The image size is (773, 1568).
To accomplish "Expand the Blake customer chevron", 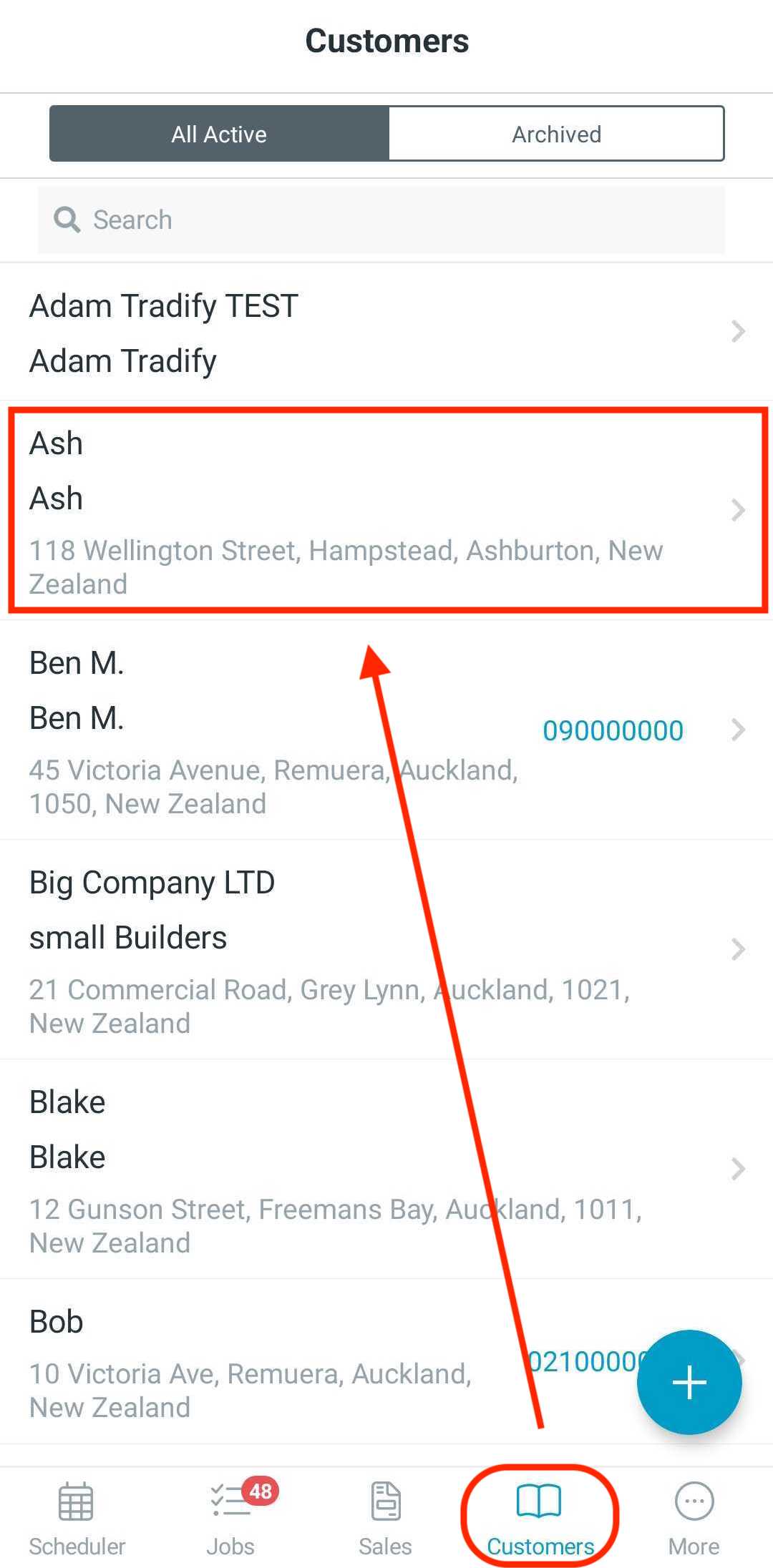I will point(738,1169).
